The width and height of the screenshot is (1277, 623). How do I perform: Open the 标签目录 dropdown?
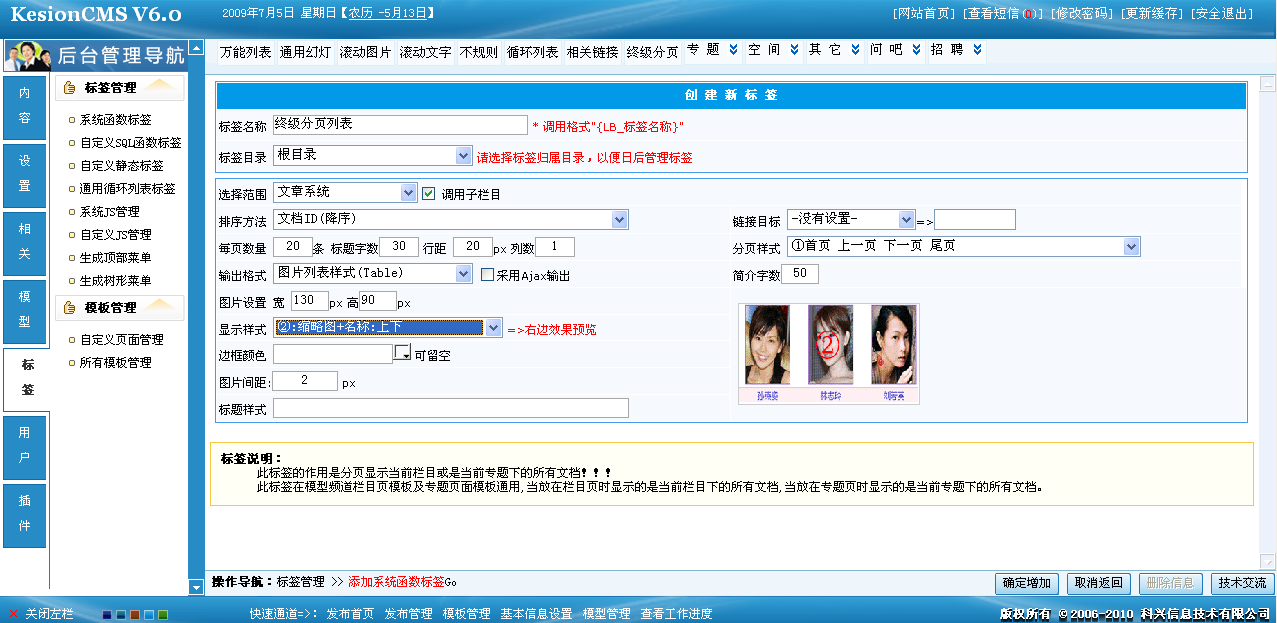coord(463,156)
